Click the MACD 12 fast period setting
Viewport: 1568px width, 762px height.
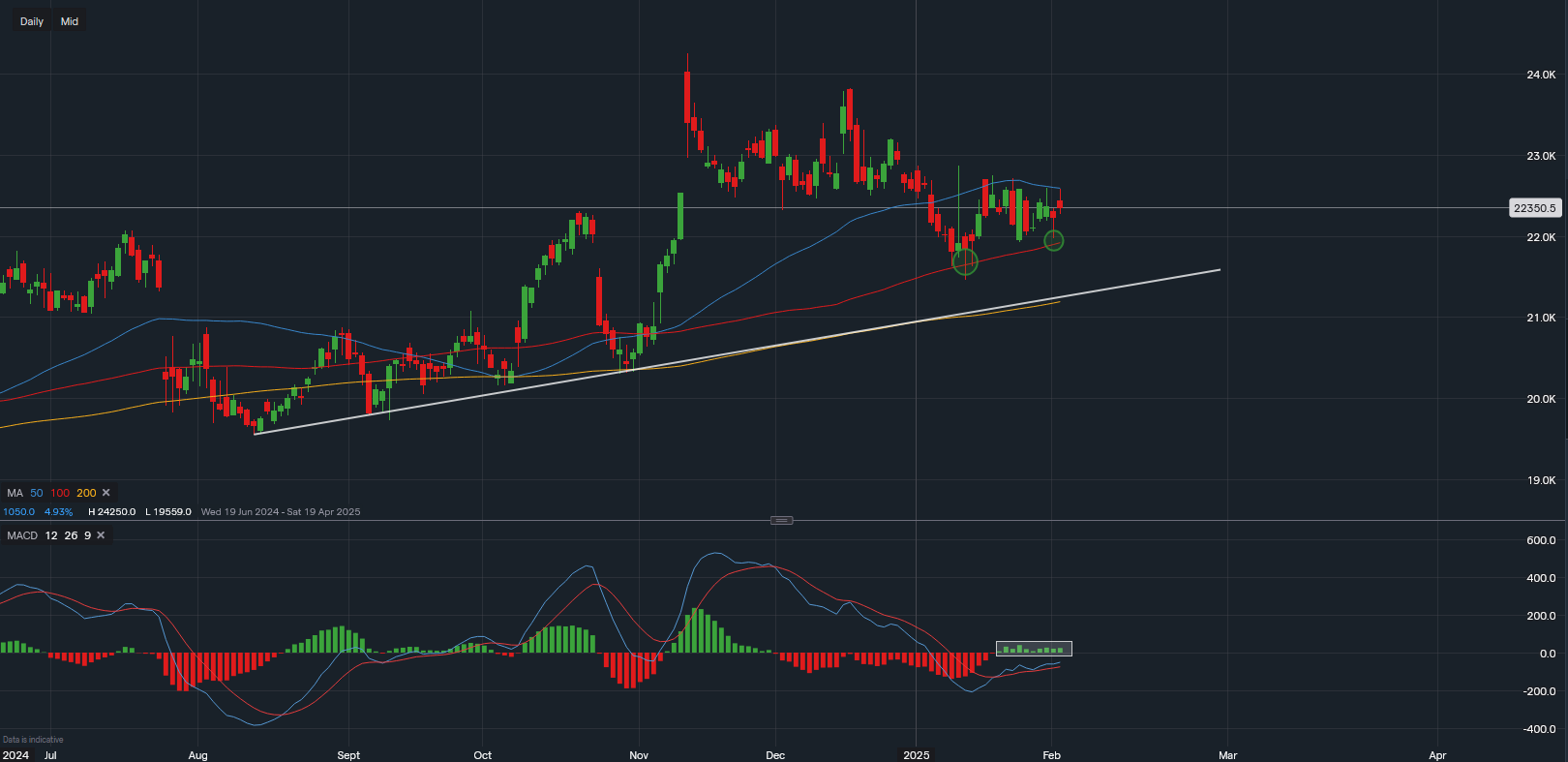click(x=51, y=535)
